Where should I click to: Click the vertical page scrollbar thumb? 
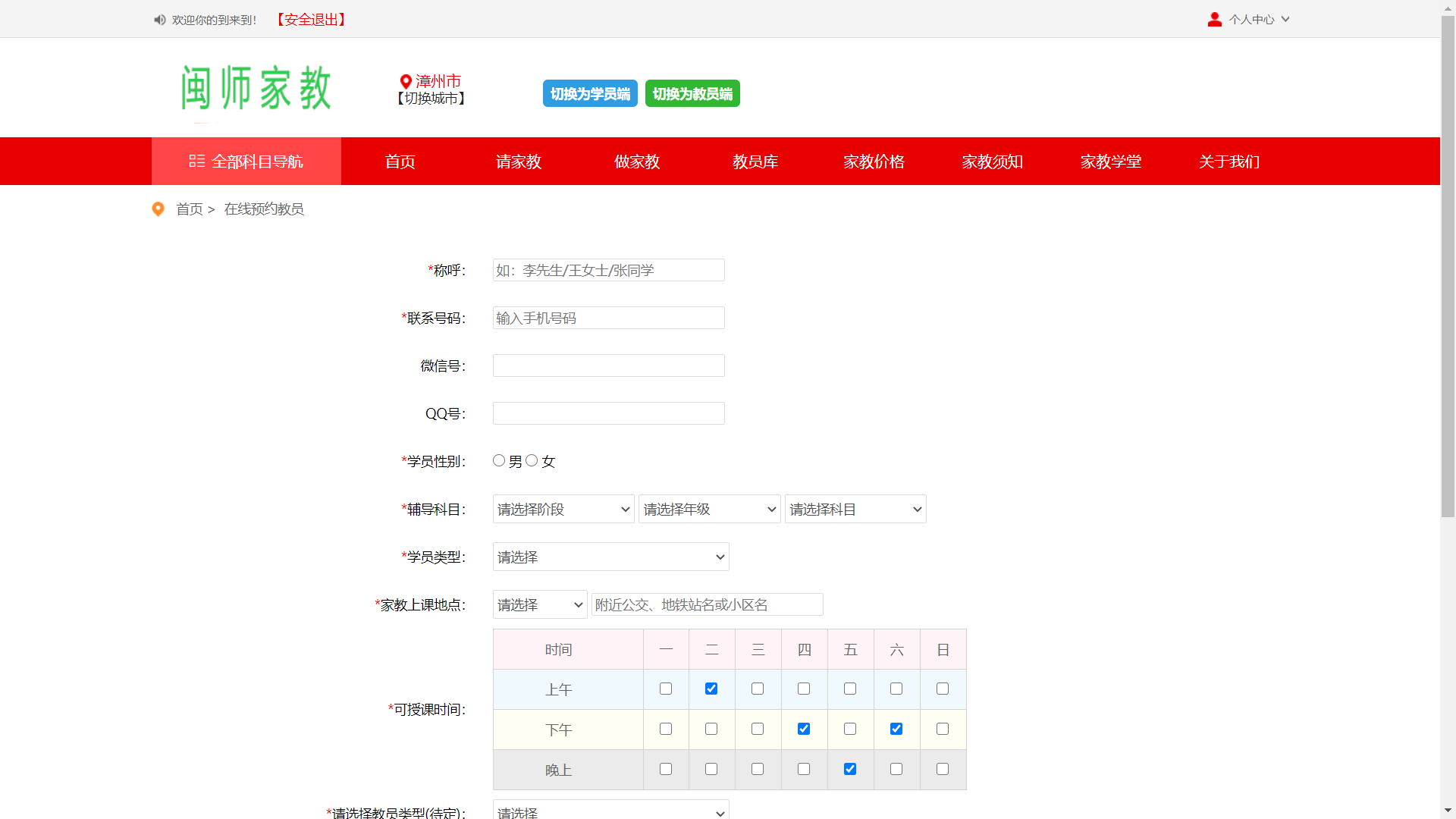[x=1448, y=265]
